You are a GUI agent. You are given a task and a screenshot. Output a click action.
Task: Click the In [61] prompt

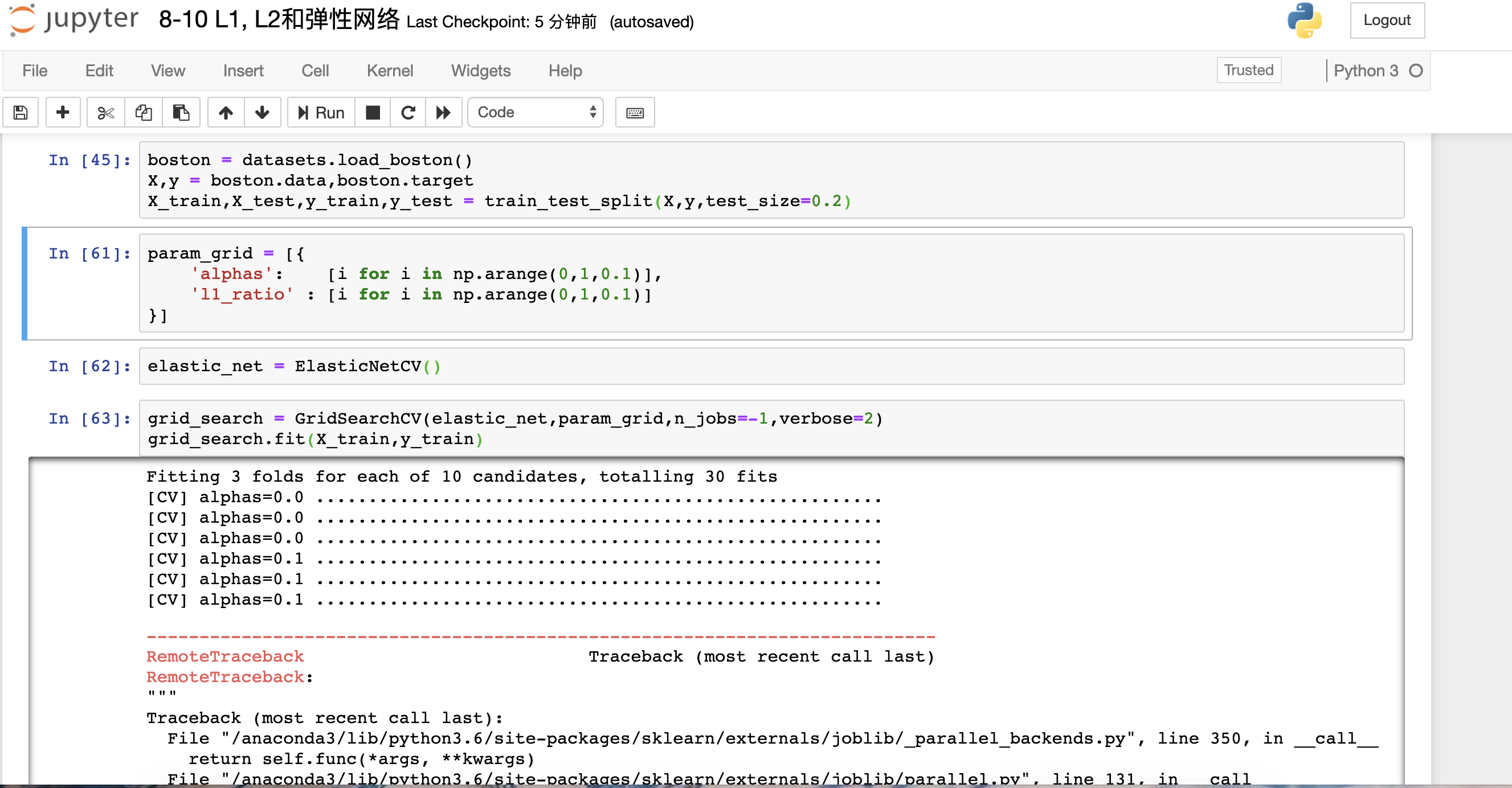90,253
